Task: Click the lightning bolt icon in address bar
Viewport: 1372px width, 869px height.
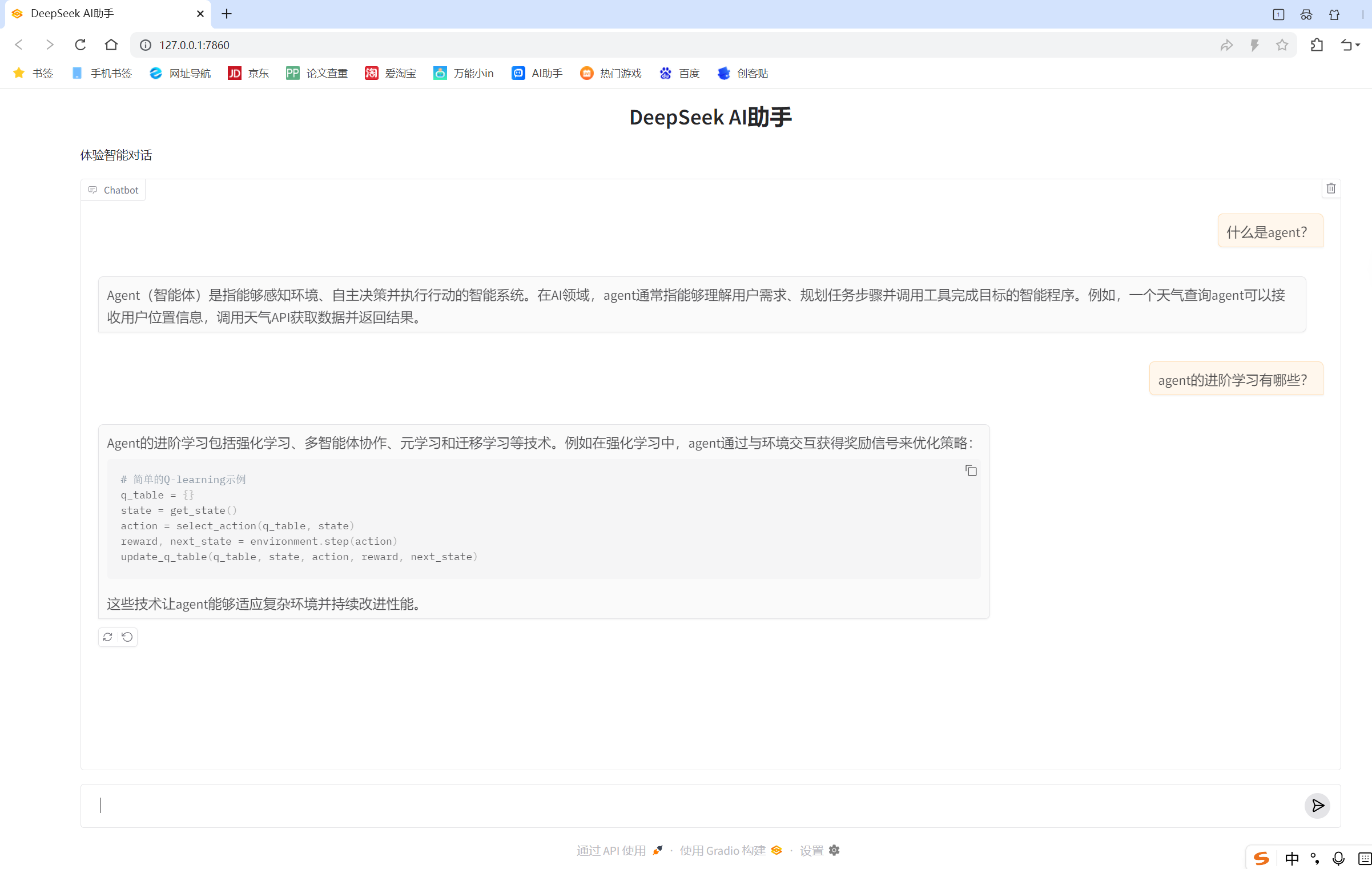Action: tap(1254, 45)
